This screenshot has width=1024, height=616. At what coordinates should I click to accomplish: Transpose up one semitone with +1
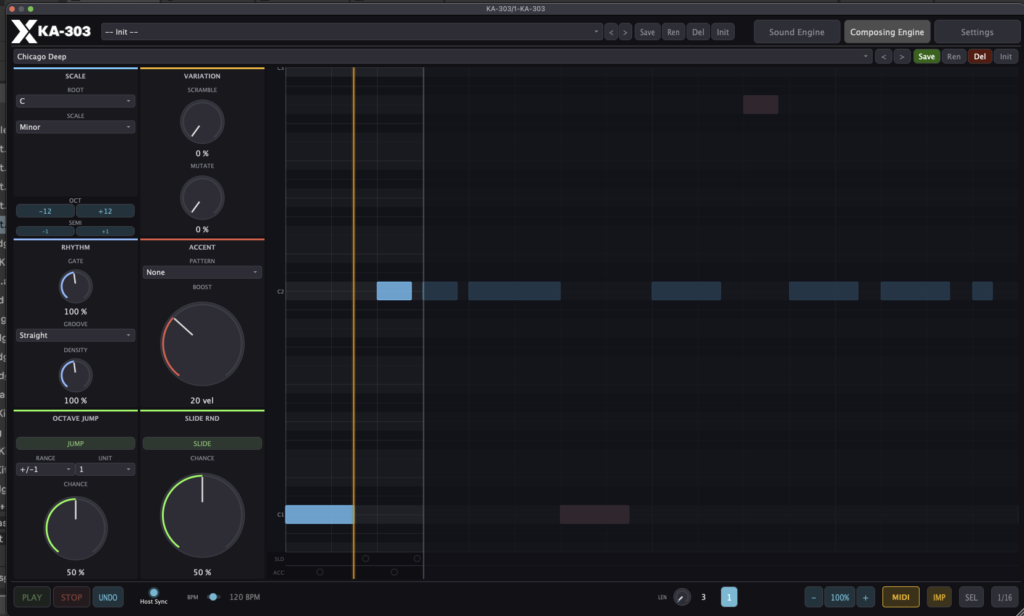[105, 231]
